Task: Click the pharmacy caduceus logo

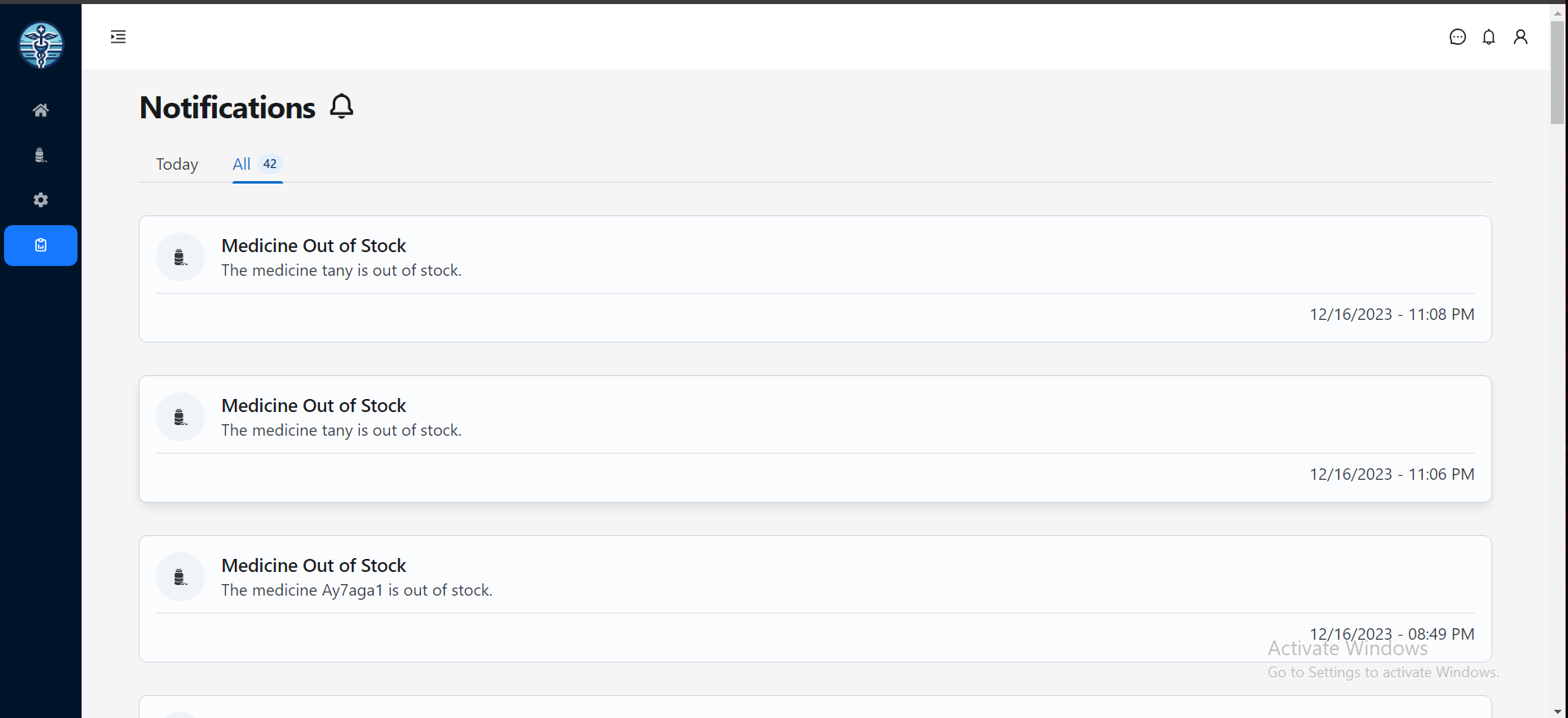Action: (x=41, y=45)
